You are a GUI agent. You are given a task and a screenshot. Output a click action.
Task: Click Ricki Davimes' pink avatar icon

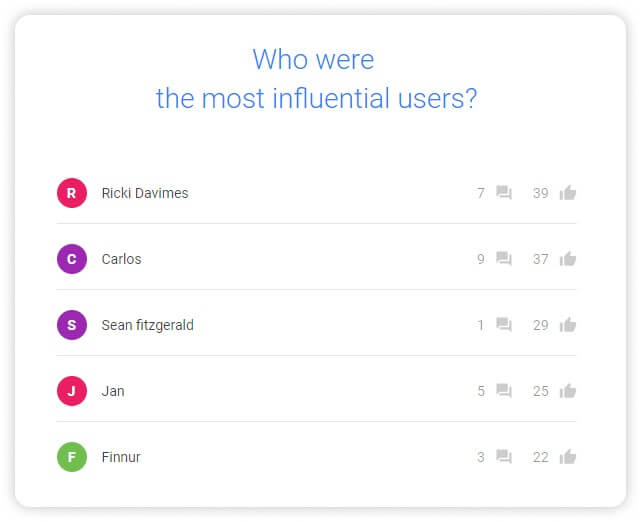click(x=71, y=193)
